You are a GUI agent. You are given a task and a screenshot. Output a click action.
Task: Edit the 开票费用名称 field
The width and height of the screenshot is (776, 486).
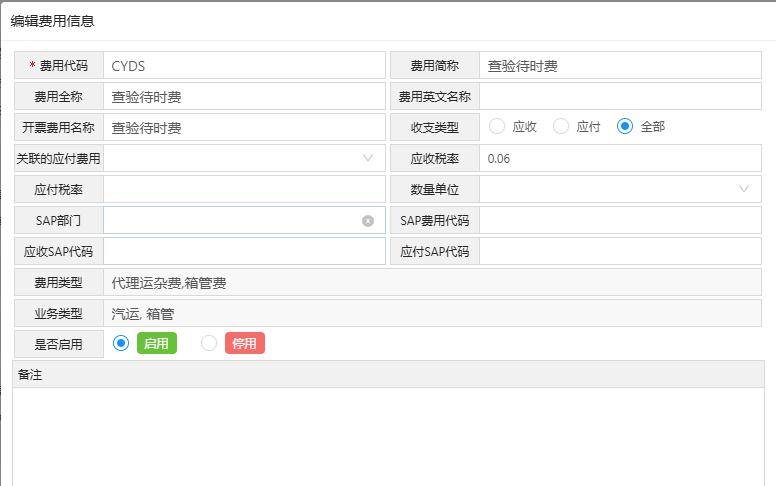[x=243, y=128]
